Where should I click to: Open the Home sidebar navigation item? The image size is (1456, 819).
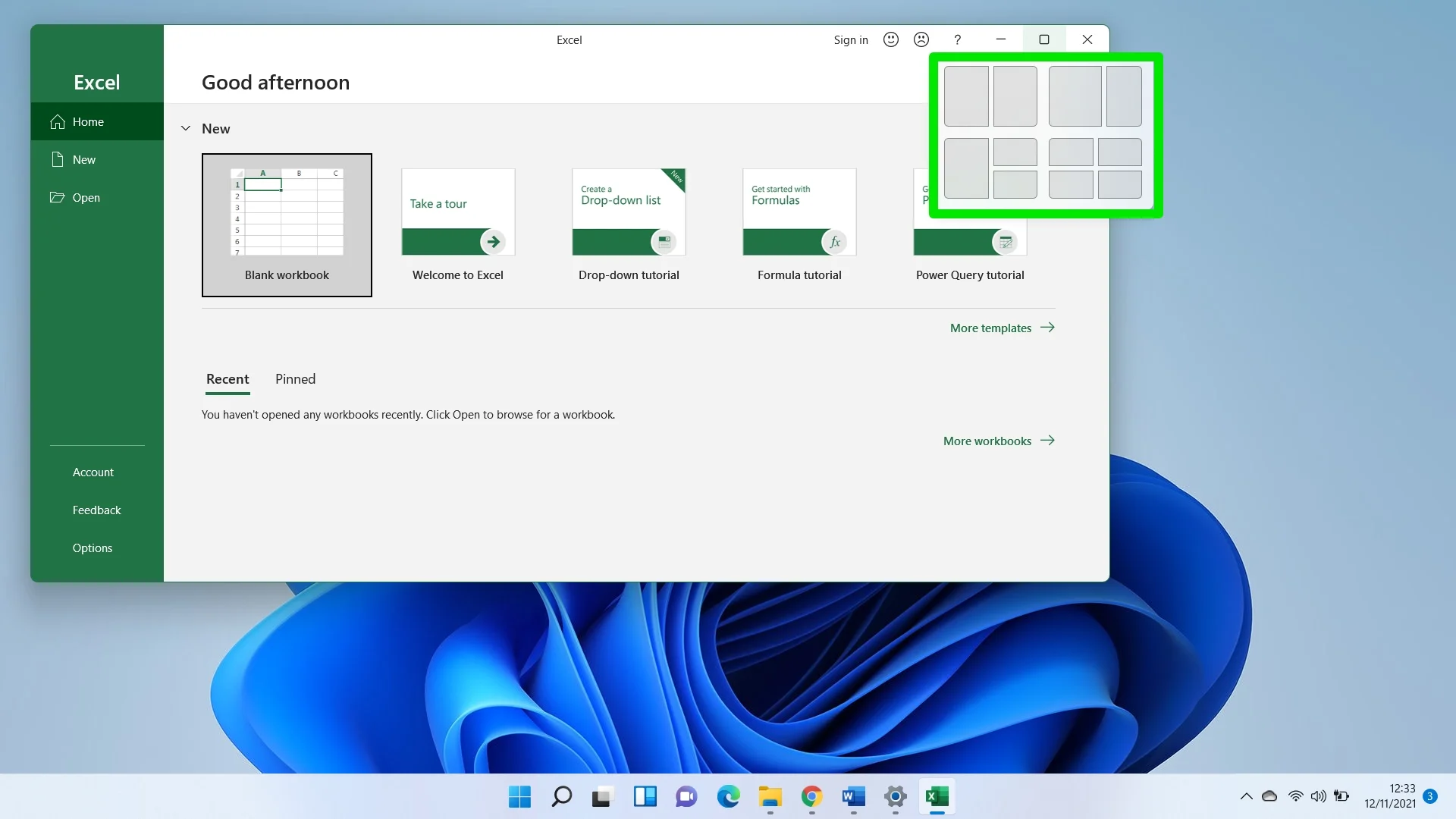pos(96,121)
